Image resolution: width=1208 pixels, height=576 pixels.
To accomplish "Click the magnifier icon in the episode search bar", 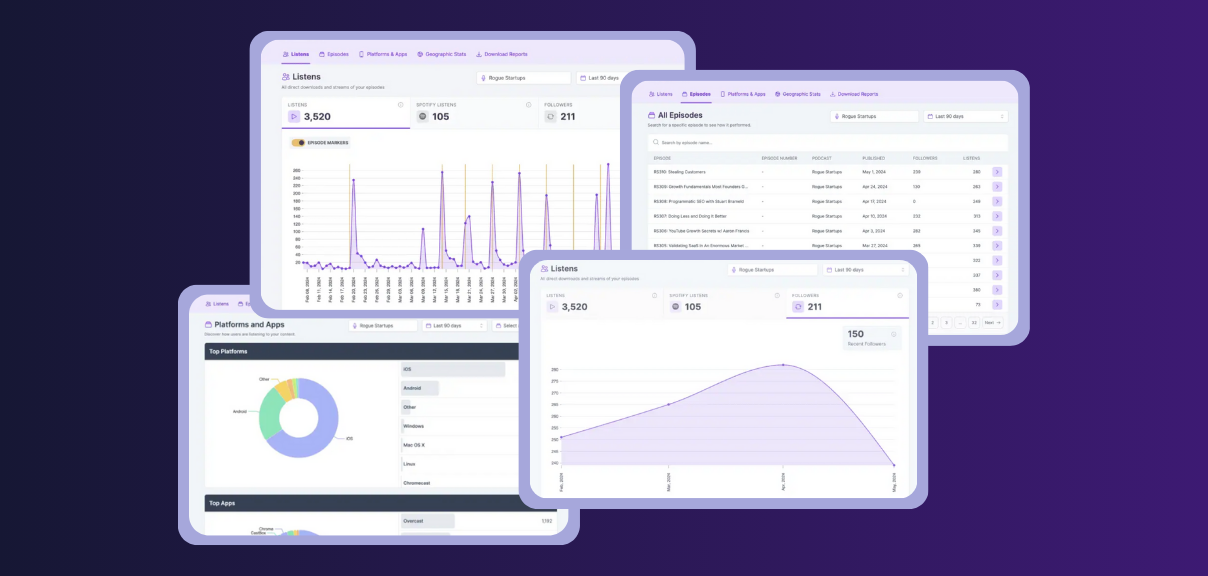I will click(655, 142).
